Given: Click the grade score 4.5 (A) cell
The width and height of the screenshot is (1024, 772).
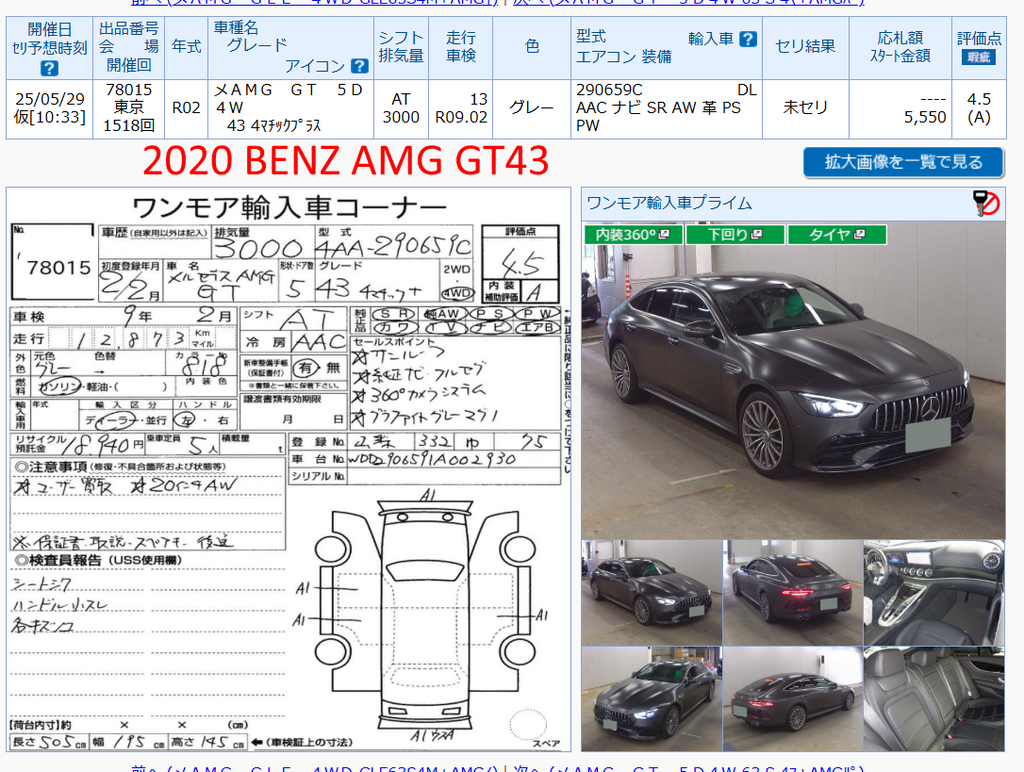Looking at the screenshot, I should (979, 108).
